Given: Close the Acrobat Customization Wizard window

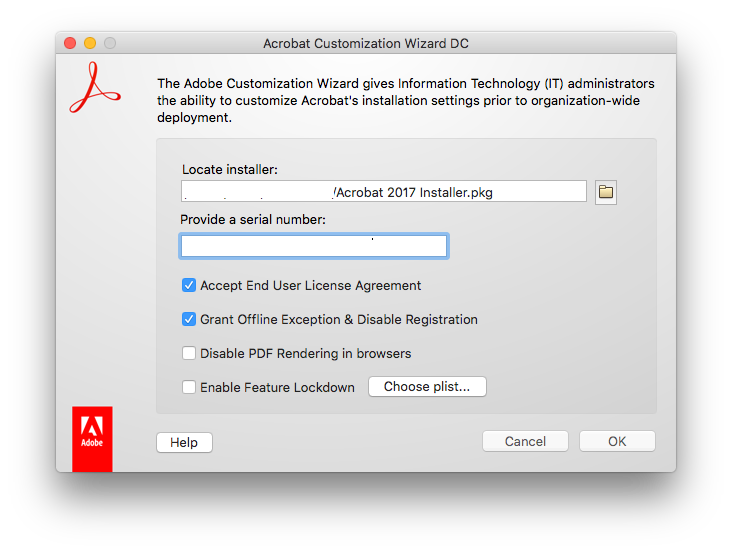Looking at the screenshot, I should pos(70,43).
